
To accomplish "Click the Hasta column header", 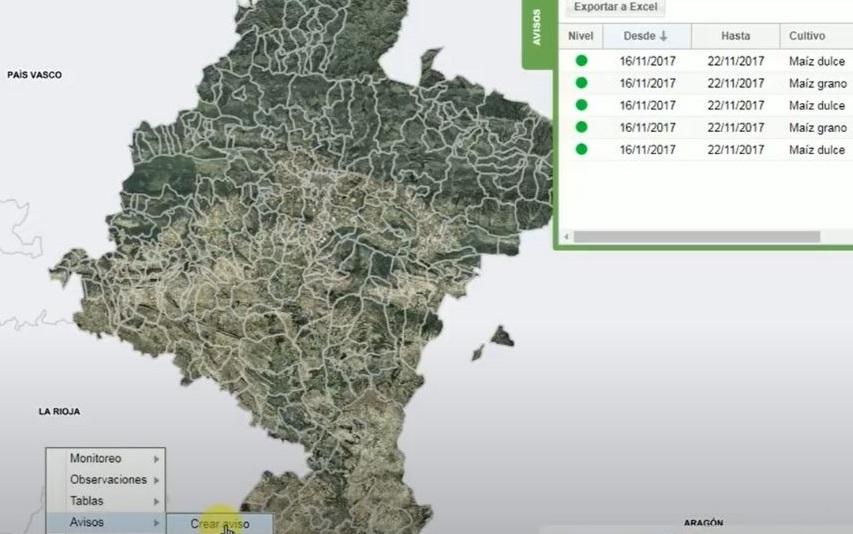I will (x=735, y=36).
